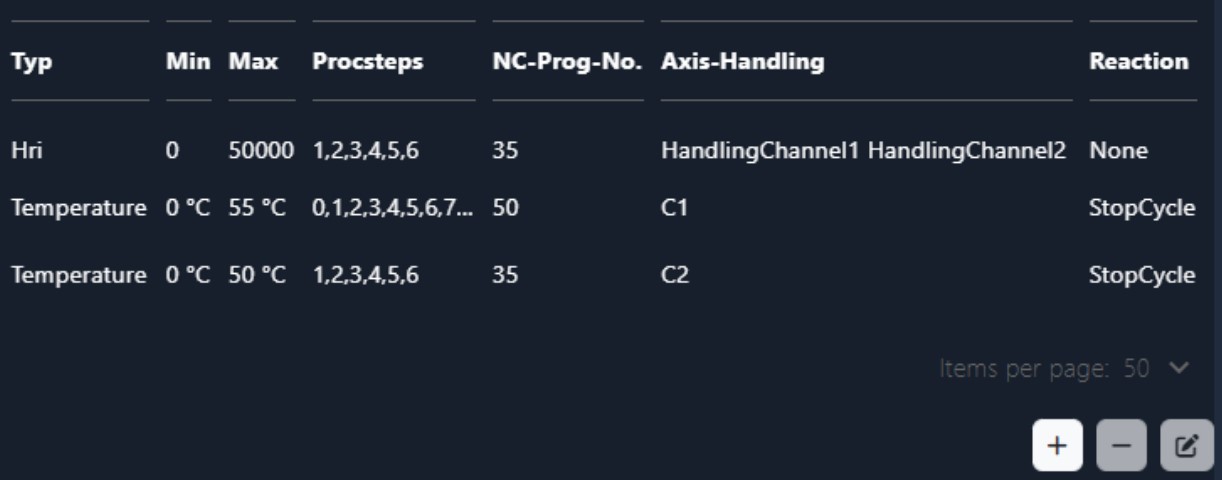
Task: Click the Reaction column header
Action: coord(1139,62)
